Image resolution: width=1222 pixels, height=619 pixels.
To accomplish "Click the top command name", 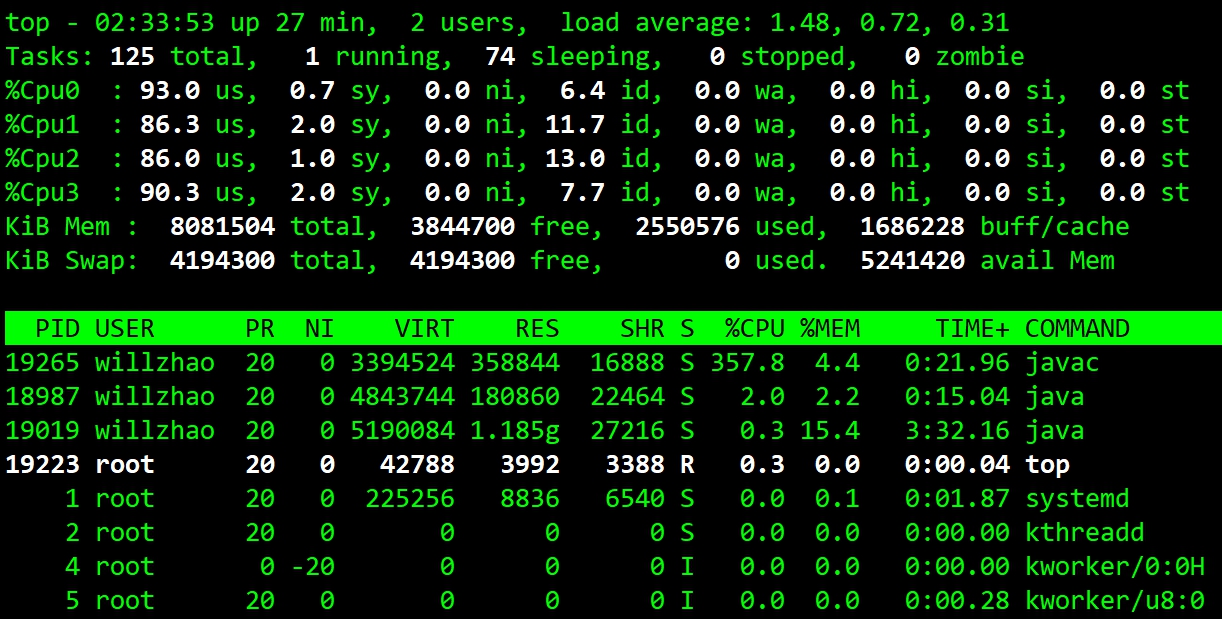I will (x=1048, y=464).
